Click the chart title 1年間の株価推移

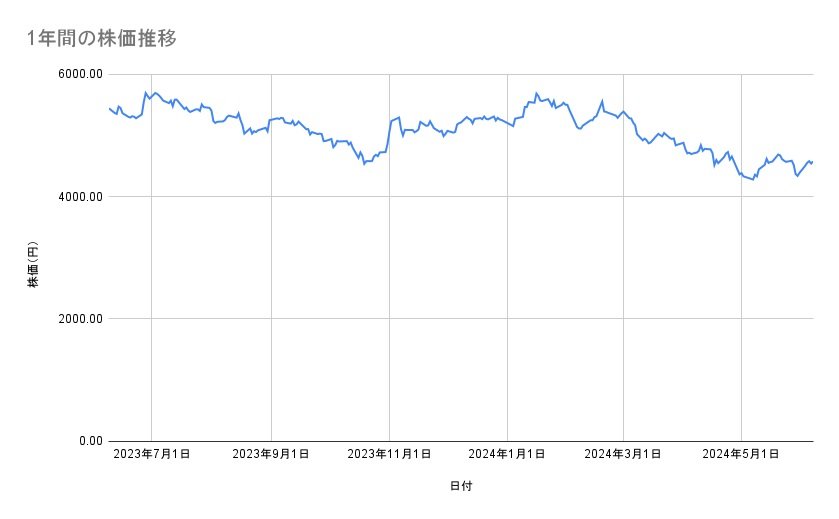103,38
